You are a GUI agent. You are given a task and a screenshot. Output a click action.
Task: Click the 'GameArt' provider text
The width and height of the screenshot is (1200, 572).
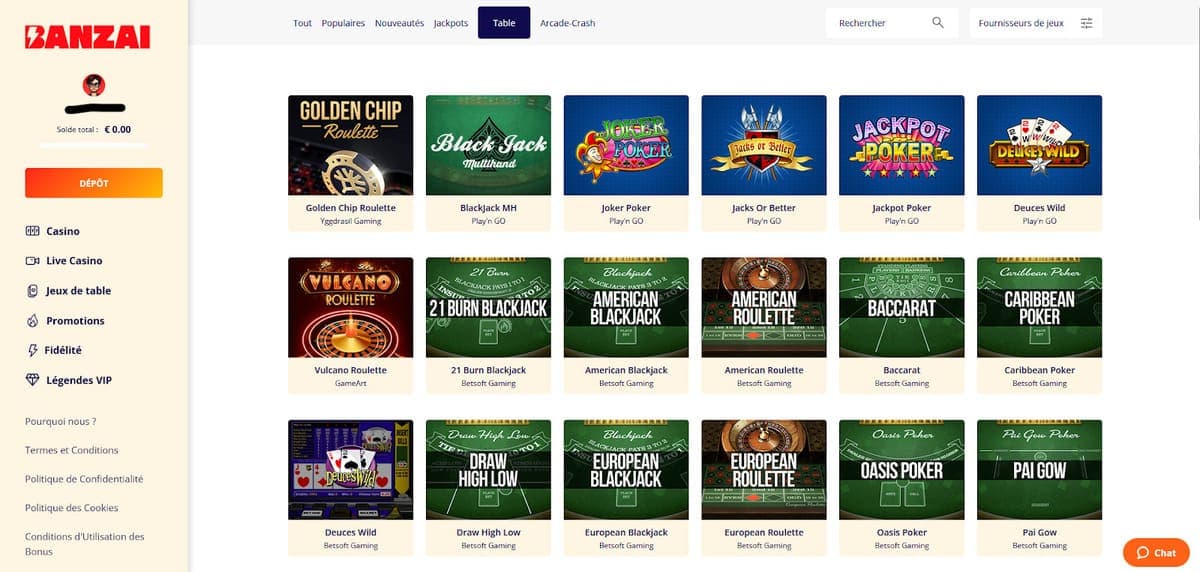click(350, 383)
